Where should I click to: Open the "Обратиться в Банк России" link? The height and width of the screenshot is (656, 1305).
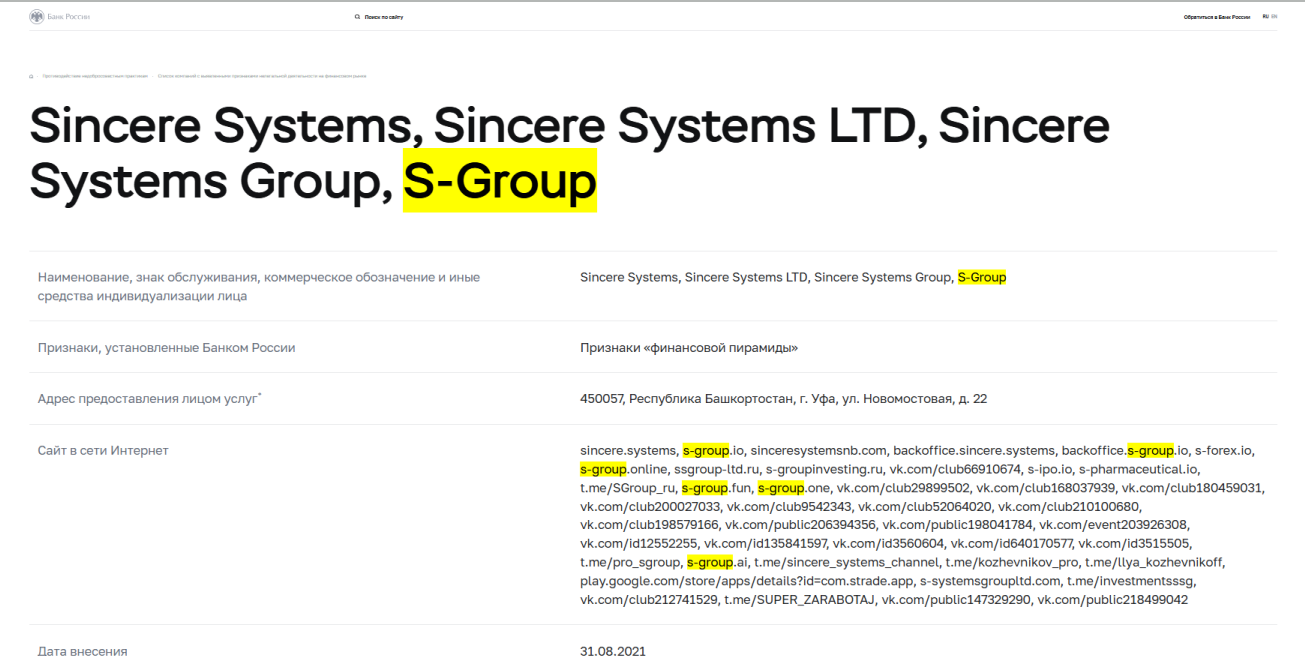click(1216, 17)
